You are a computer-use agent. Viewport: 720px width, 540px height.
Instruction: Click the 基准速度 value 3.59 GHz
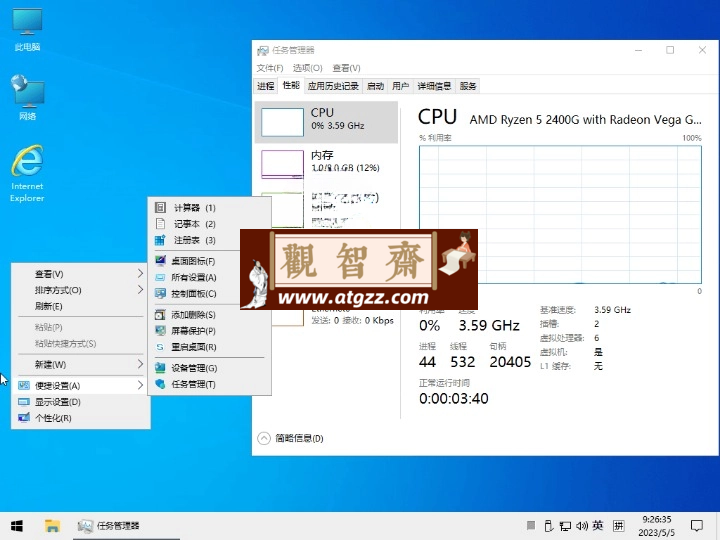click(613, 310)
